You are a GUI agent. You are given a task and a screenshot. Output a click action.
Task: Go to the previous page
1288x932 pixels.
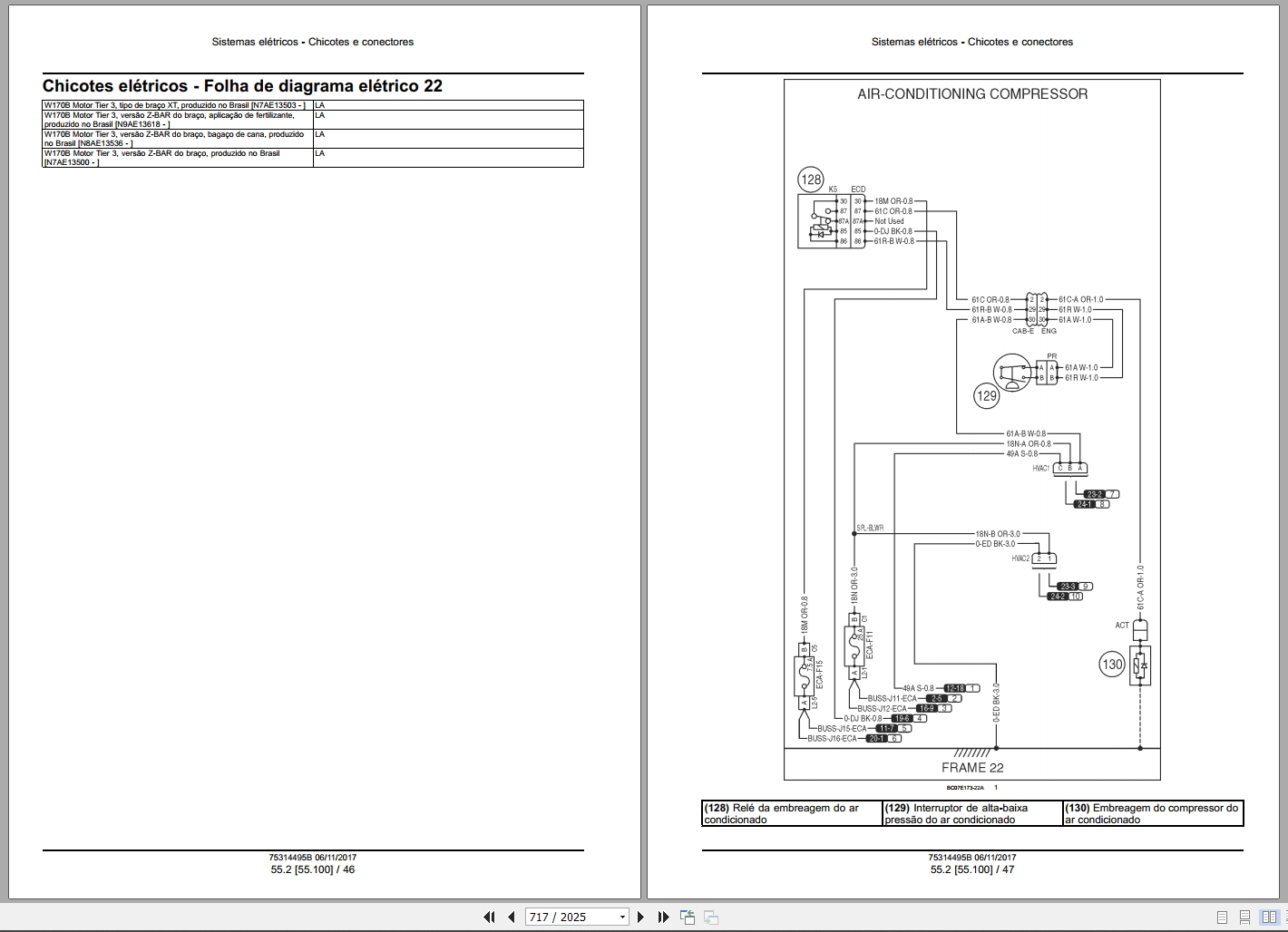point(512,917)
